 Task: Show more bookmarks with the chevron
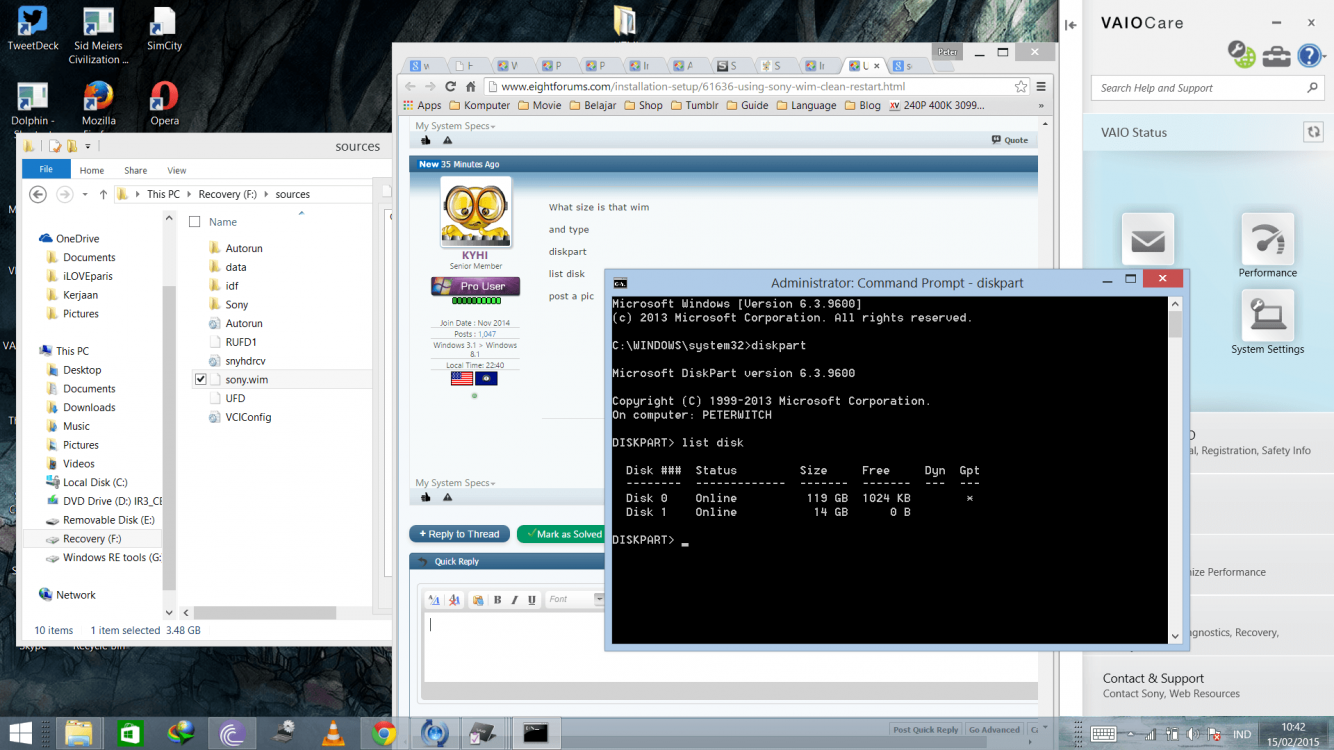pos(1041,105)
